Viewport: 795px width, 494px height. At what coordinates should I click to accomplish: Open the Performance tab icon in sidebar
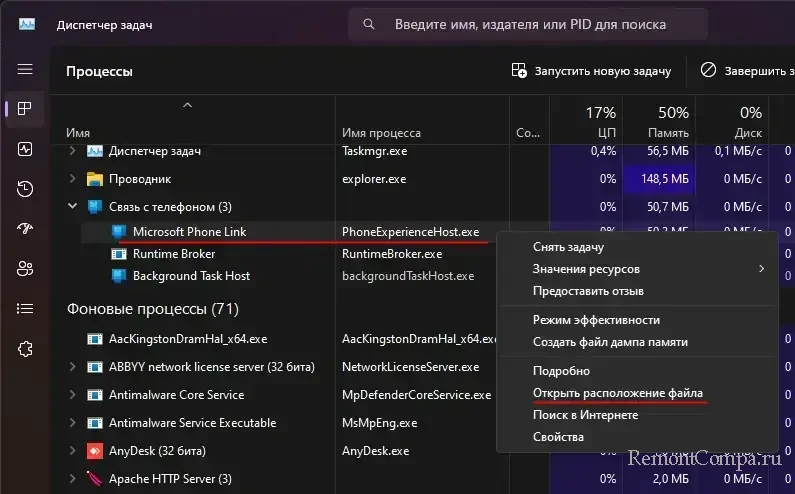point(25,149)
